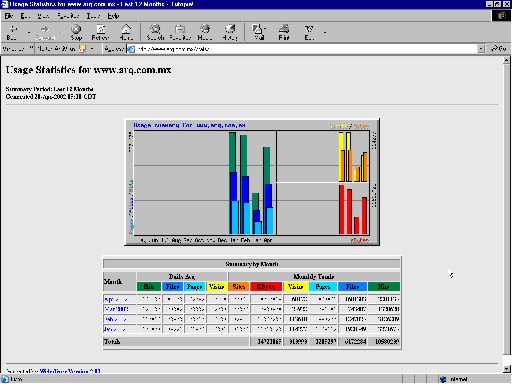Viewport: 512px width, 384px height.
Task: Open the Back button history dropdown arrow
Action: tap(29, 33)
